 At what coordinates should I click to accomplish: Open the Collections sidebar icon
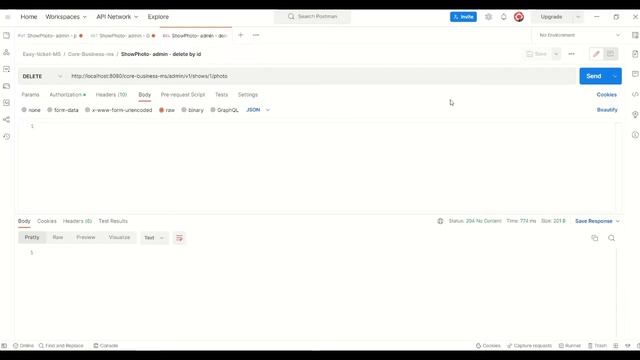click(6, 36)
